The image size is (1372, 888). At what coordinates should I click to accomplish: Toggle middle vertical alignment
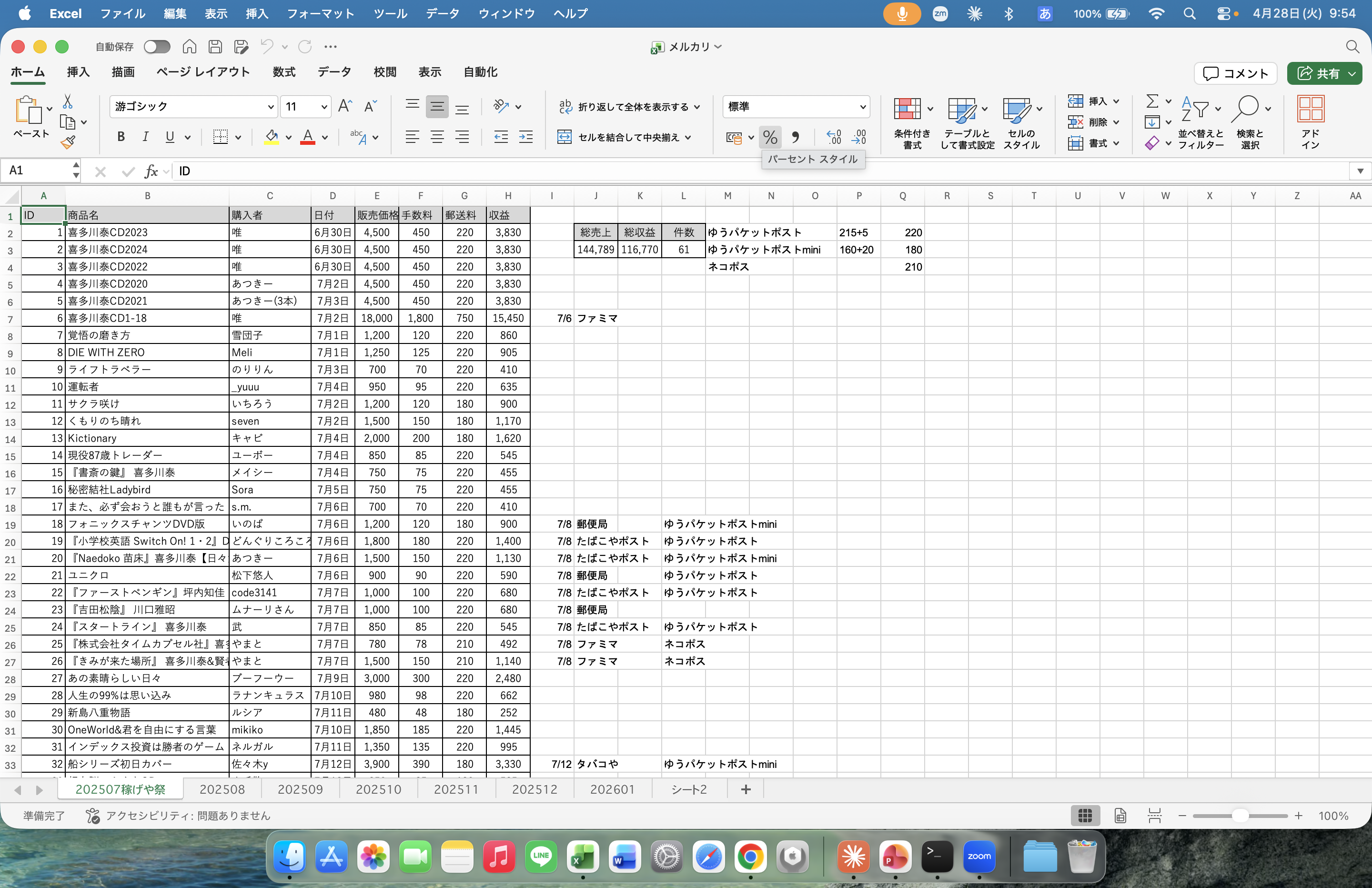click(x=437, y=107)
